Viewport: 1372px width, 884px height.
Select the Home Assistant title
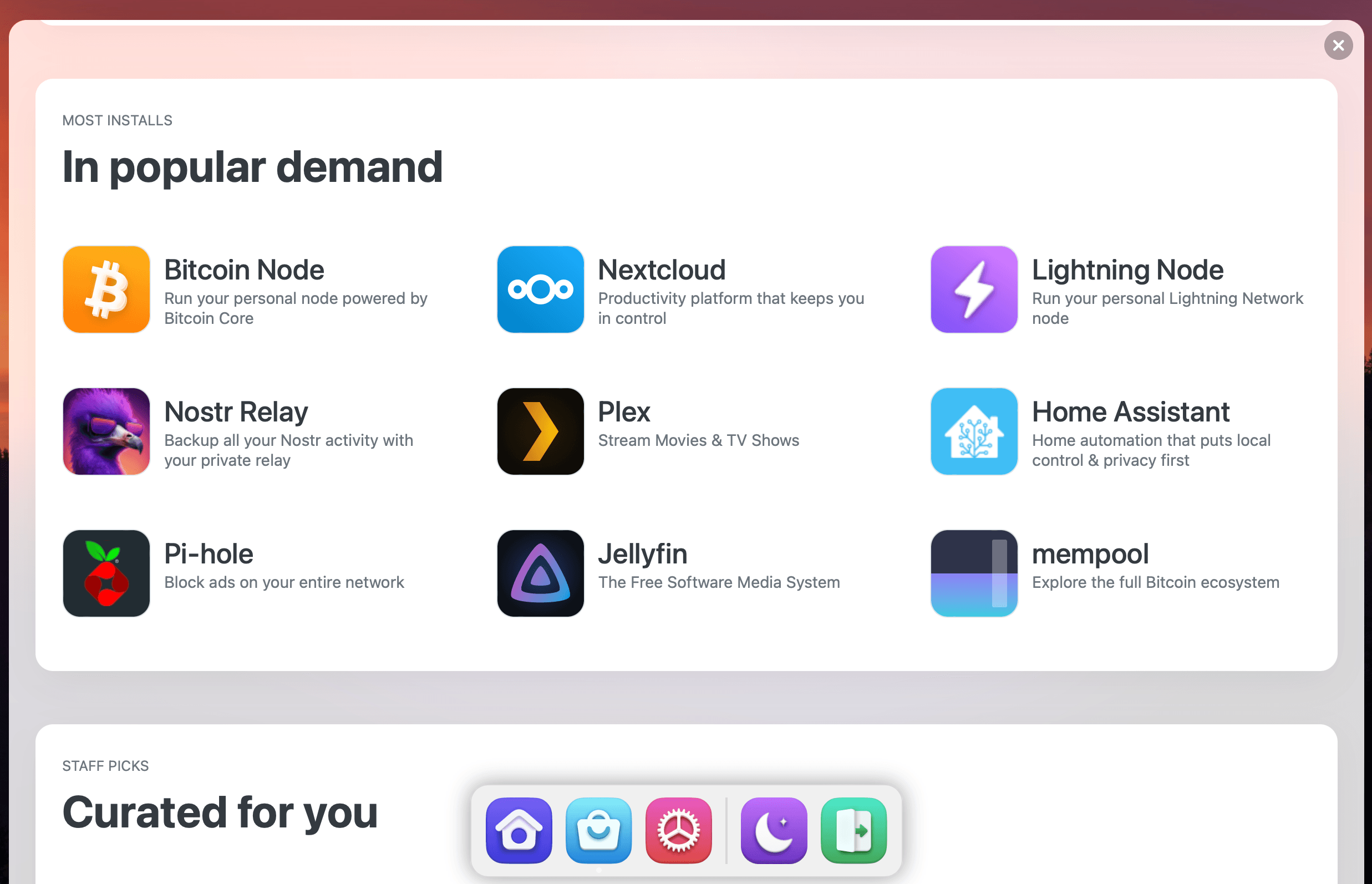[1130, 411]
